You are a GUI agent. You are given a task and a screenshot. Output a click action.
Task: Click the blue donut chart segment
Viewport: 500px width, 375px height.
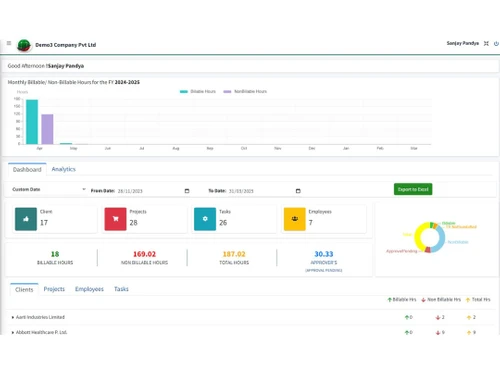tap(441, 238)
